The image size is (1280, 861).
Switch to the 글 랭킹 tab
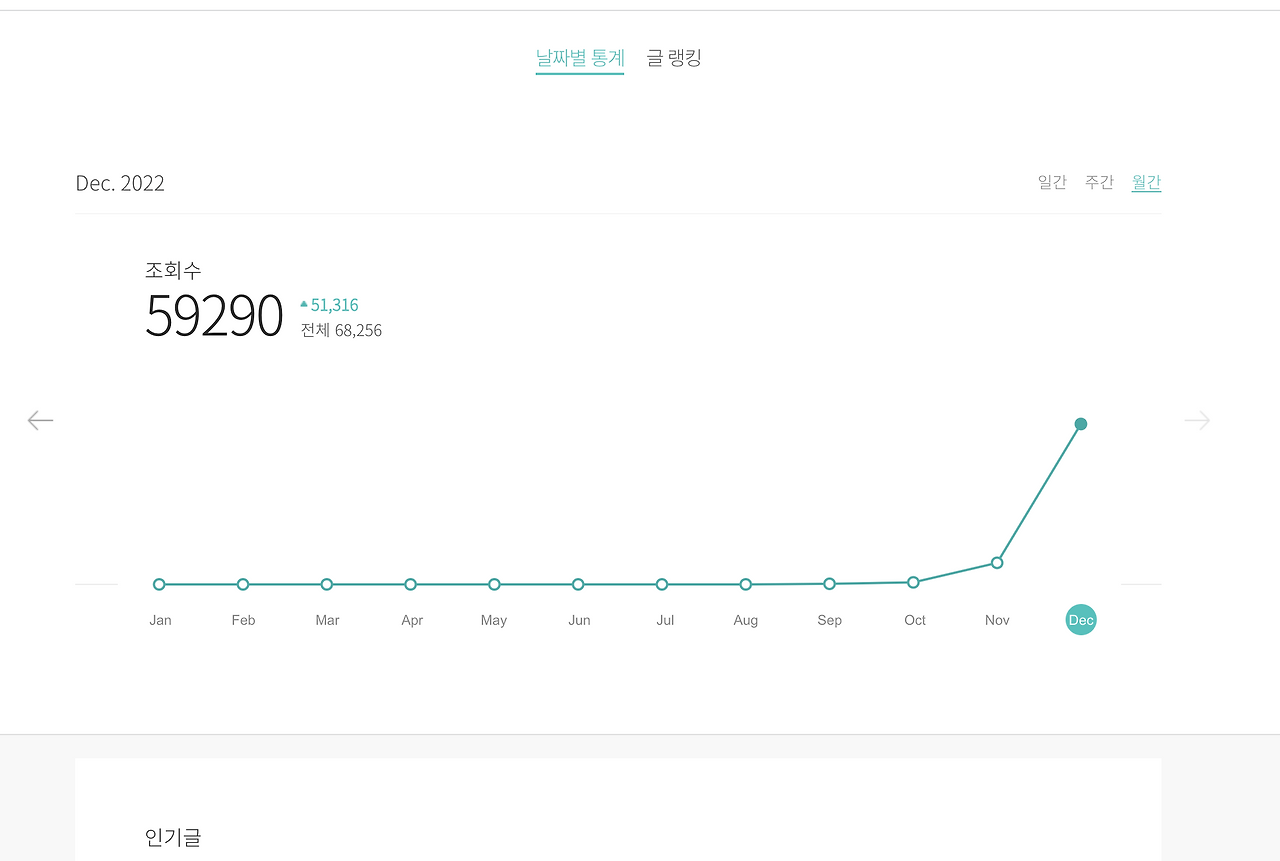tap(673, 57)
